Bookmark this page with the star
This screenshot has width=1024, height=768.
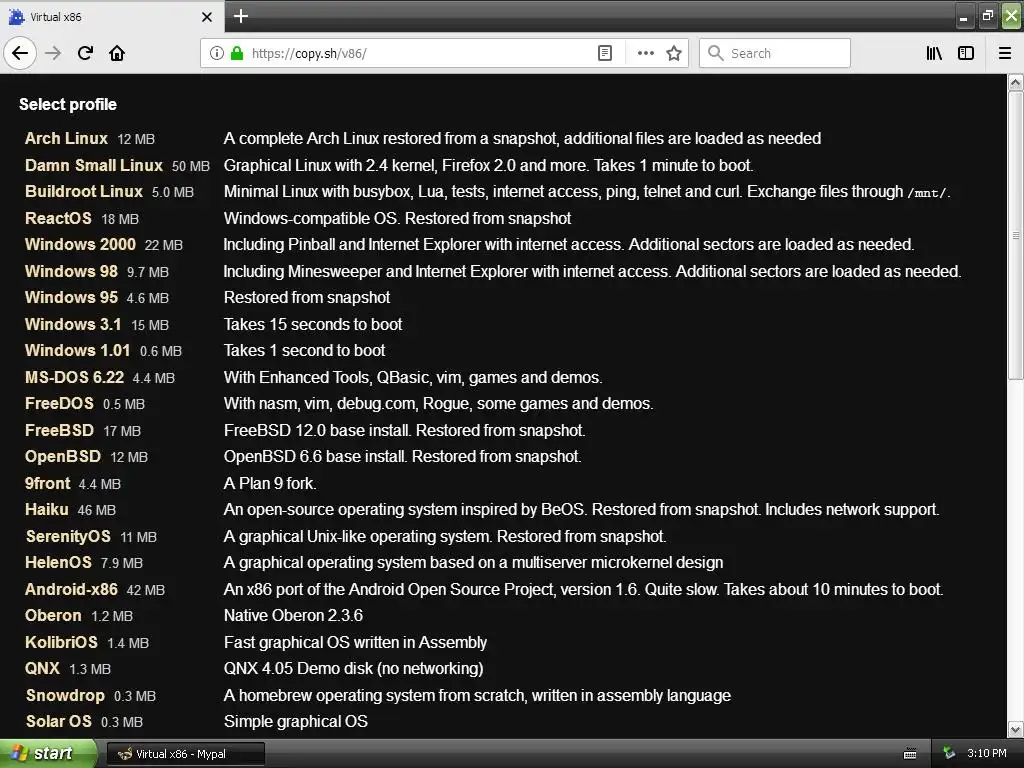(x=674, y=53)
